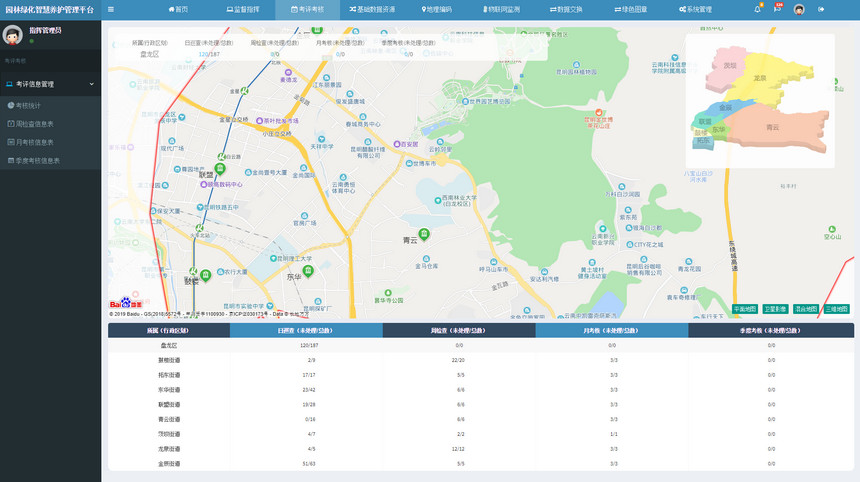Open the flag messages icon
This screenshot has width=860, height=482.
777,9
